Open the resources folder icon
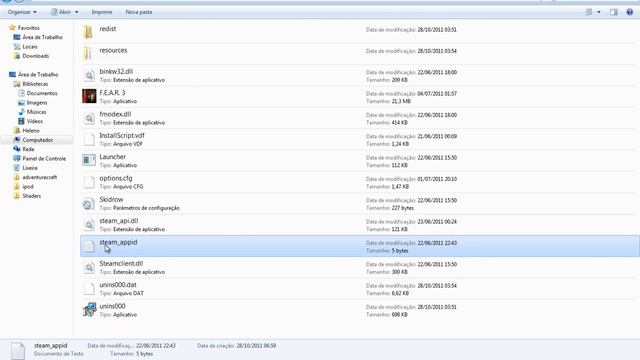This screenshot has width=640, height=360. (x=88, y=53)
